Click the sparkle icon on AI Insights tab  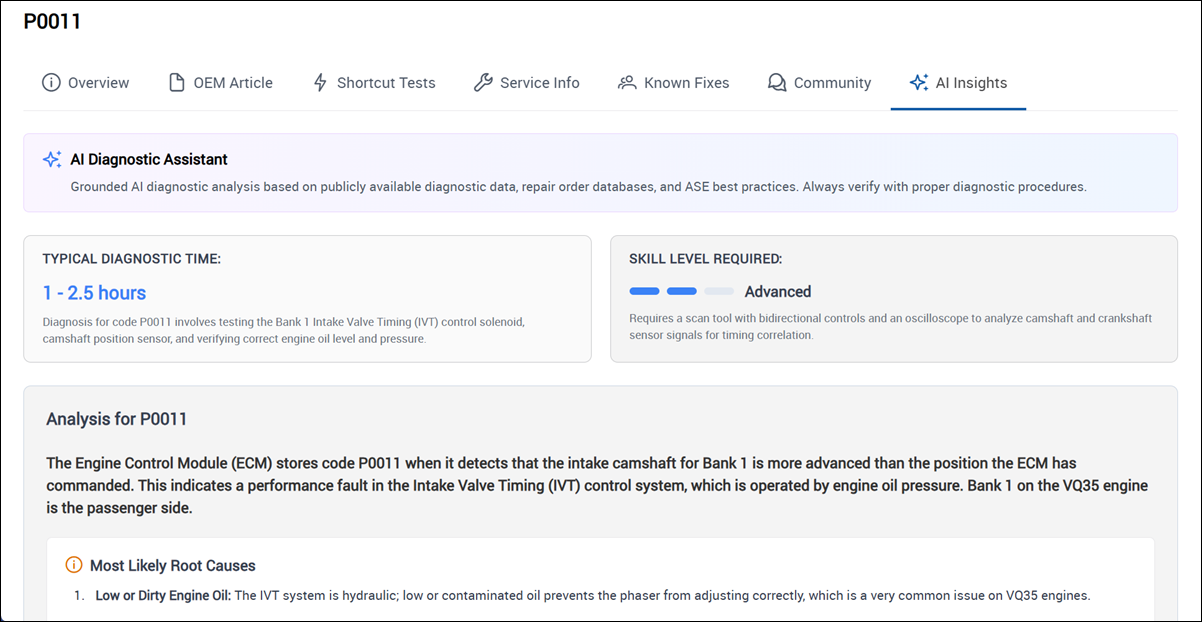click(919, 83)
